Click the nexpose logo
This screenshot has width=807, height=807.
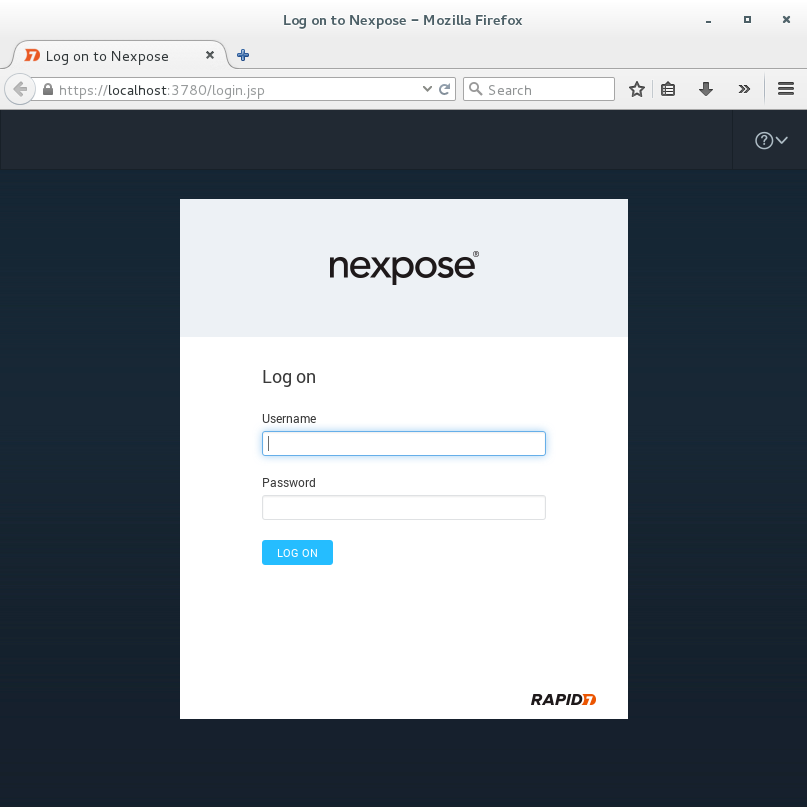(404, 267)
